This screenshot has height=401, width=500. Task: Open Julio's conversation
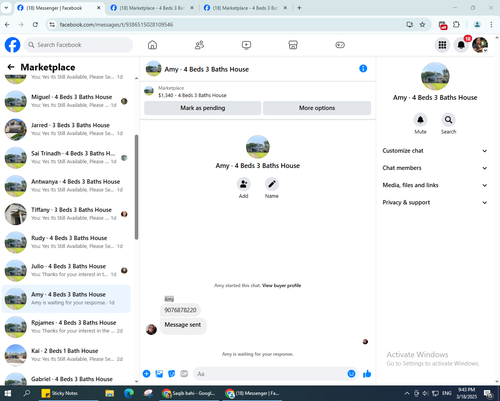[66, 270]
